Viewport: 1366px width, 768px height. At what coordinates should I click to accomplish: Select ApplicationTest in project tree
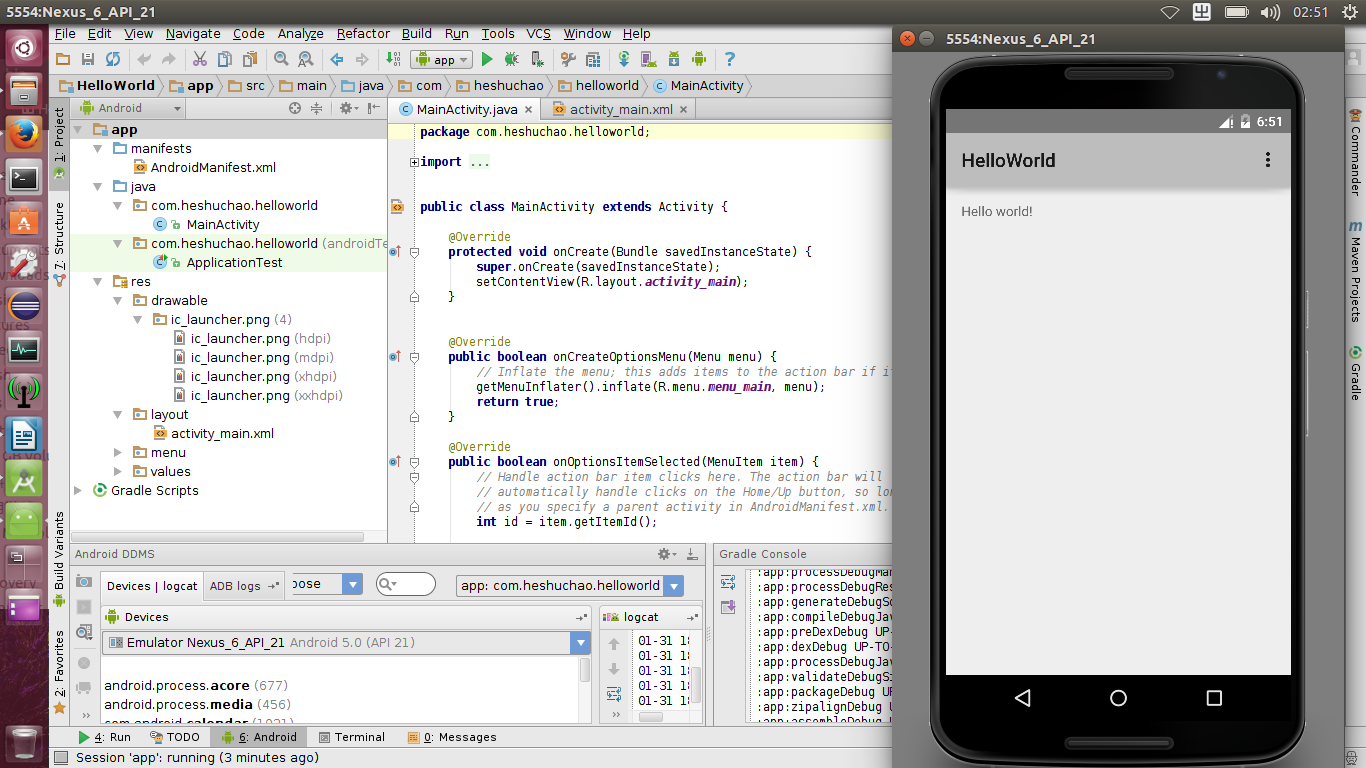click(x=234, y=262)
